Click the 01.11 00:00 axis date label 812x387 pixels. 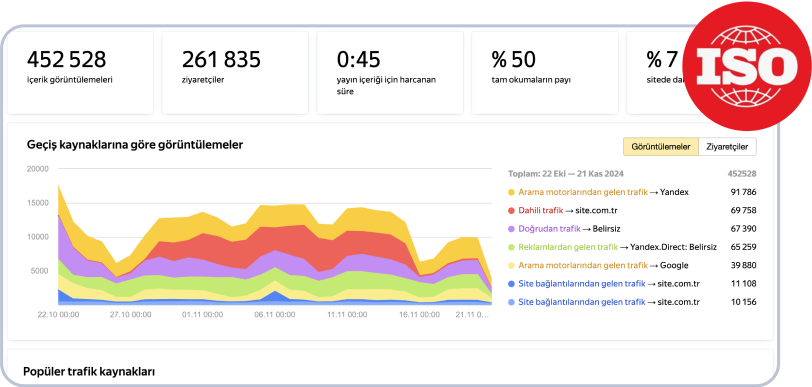click(202, 314)
